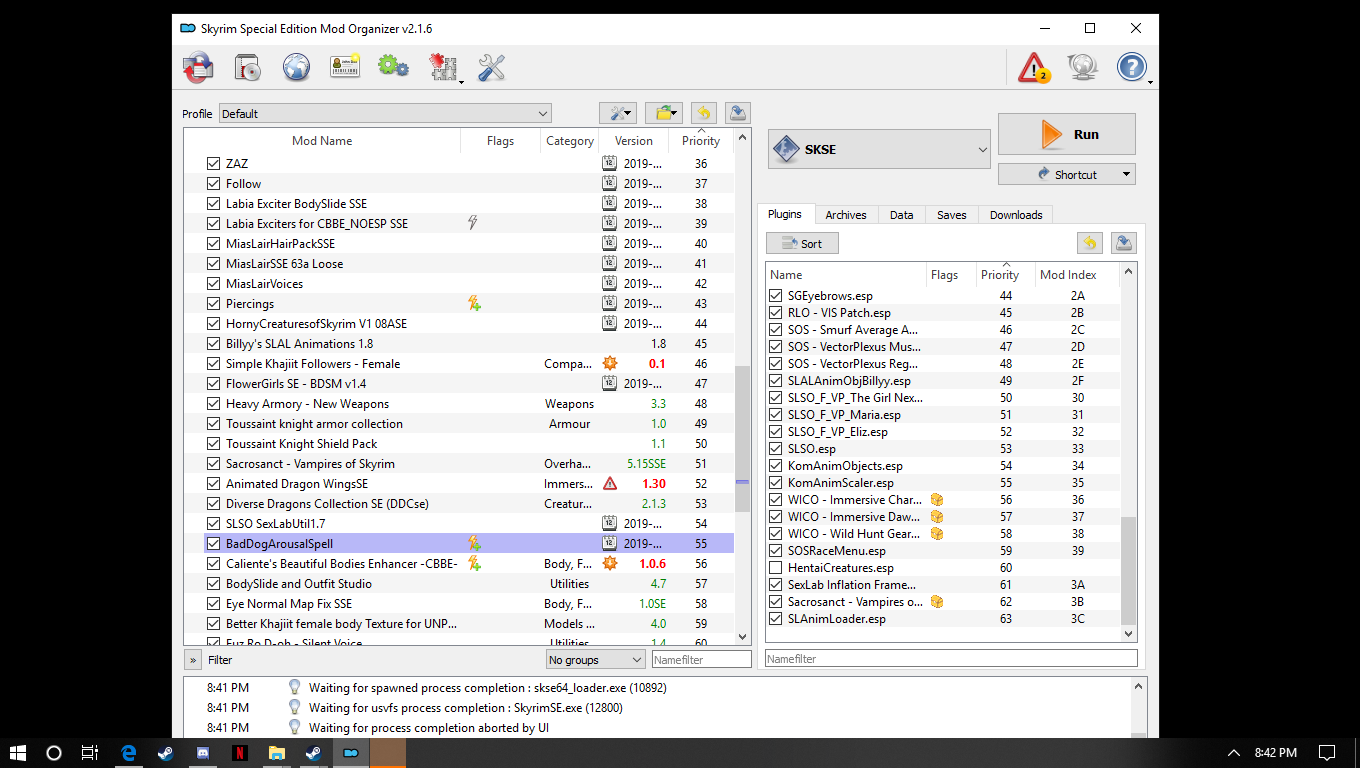
Task: Toggle BodySlide and Outfit Studio checkbox
Action: [213, 584]
